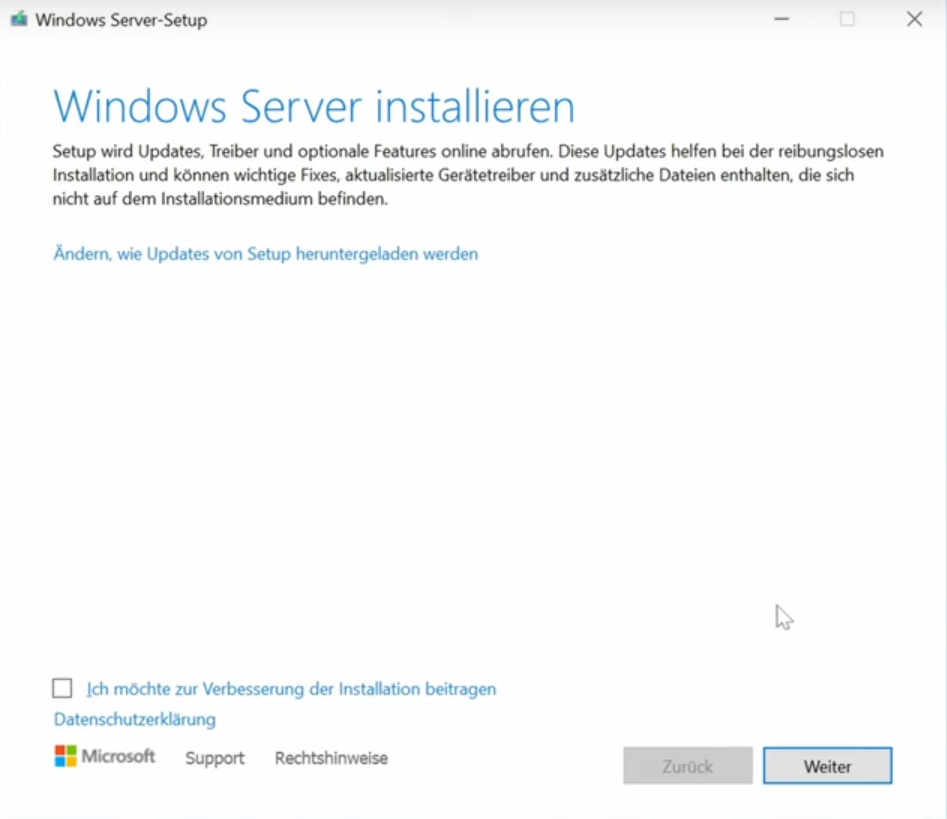Click the Microsoft wordmark text
The height and width of the screenshot is (819, 947).
click(x=118, y=756)
